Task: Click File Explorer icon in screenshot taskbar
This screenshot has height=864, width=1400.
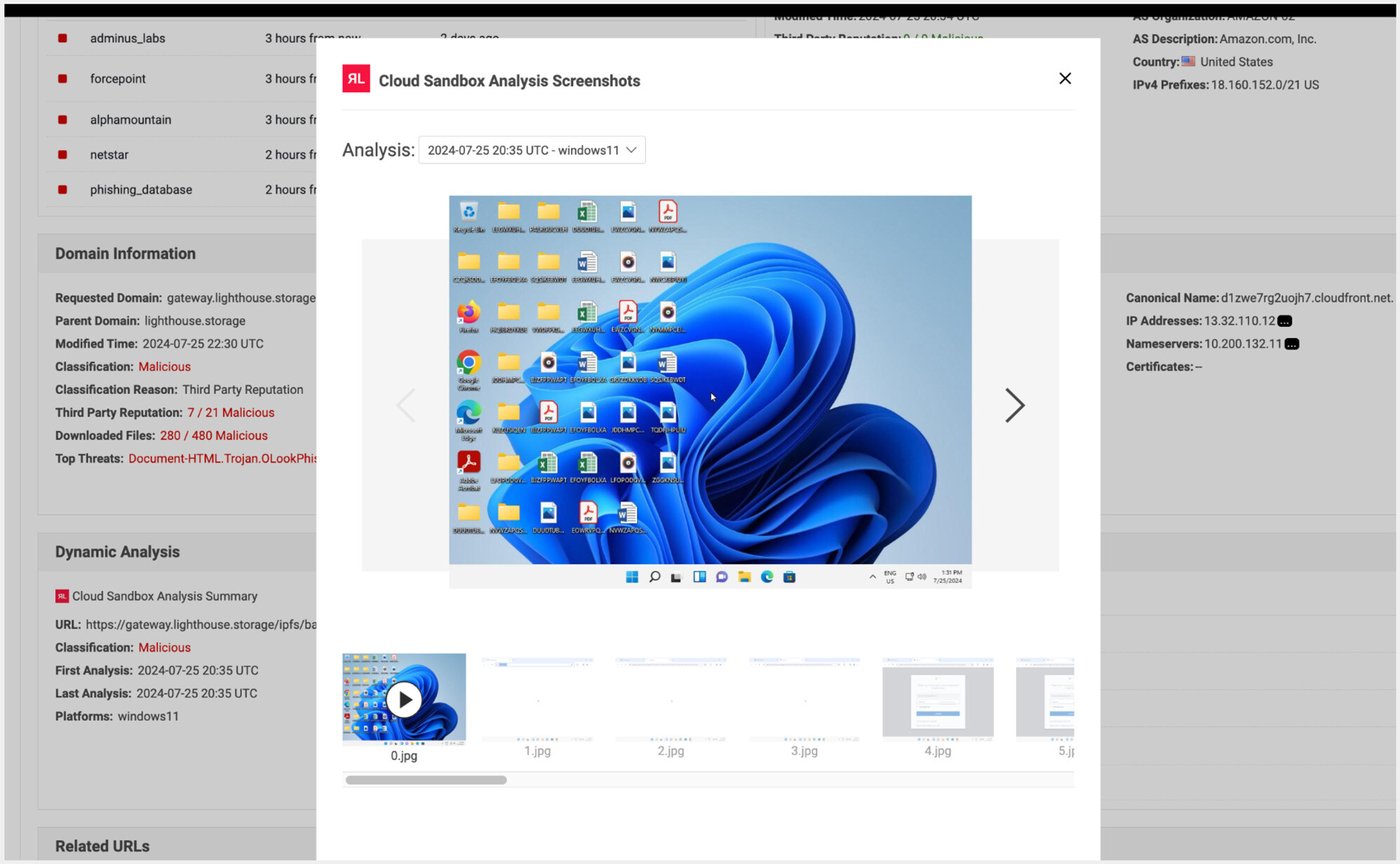Action: tap(744, 577)
